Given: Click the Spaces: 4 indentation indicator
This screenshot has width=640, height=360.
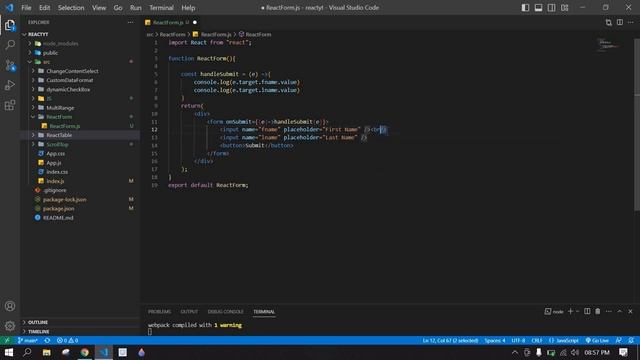Looking at the screenshot, I should click(x=495, y=340).
